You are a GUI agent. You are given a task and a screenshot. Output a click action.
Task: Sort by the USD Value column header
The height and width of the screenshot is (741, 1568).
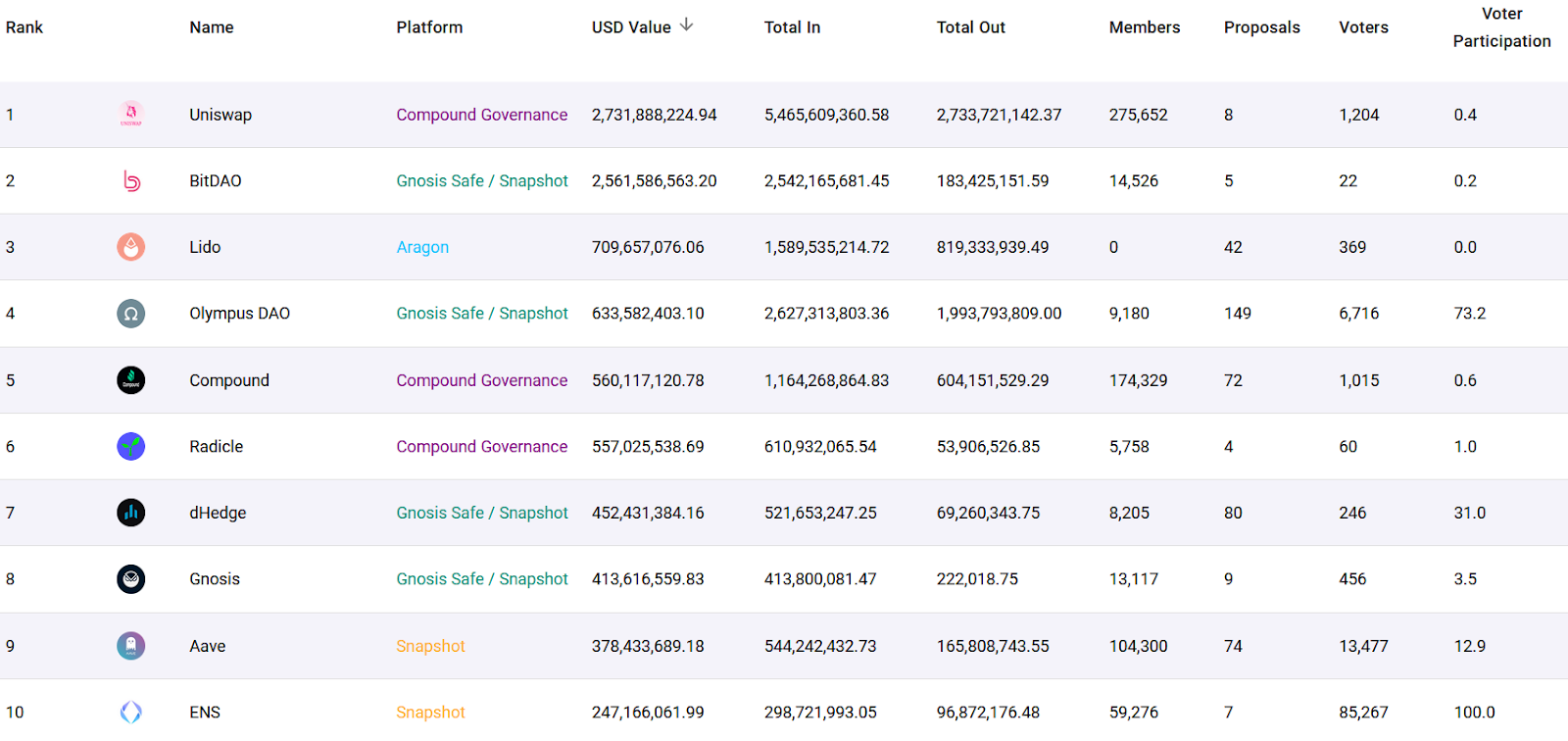631,27
